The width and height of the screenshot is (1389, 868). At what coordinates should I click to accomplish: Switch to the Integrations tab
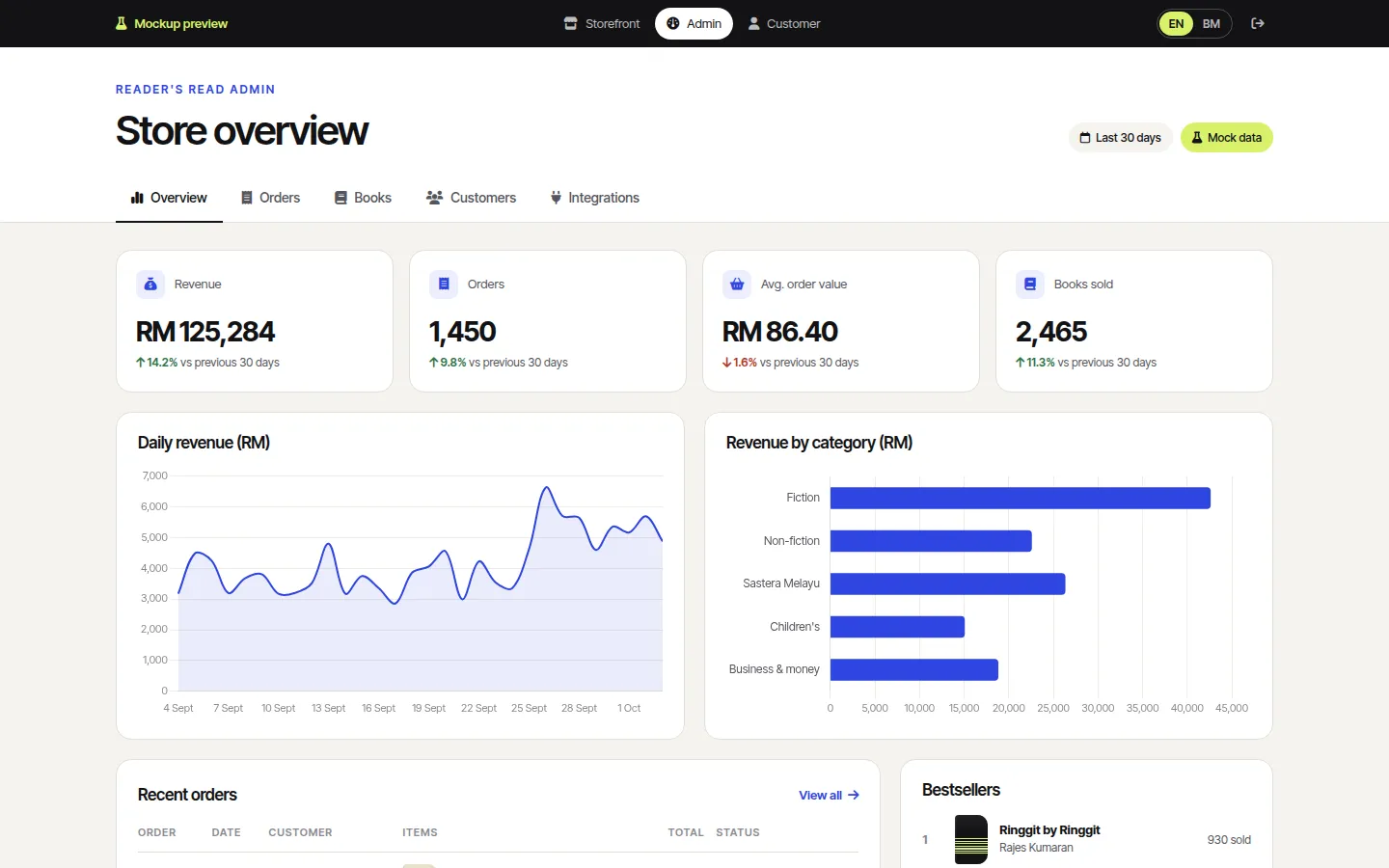coord(594,198)
